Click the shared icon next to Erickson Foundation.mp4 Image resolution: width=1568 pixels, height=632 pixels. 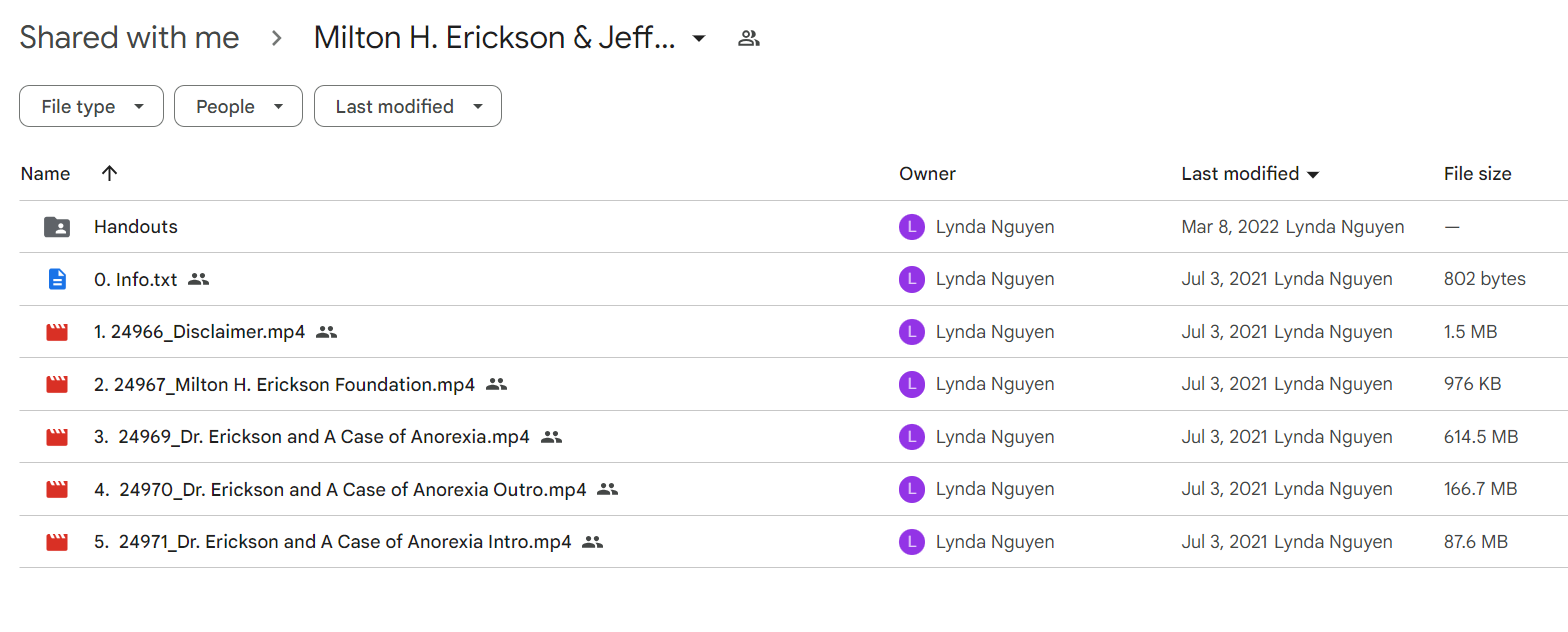point(496,384)
